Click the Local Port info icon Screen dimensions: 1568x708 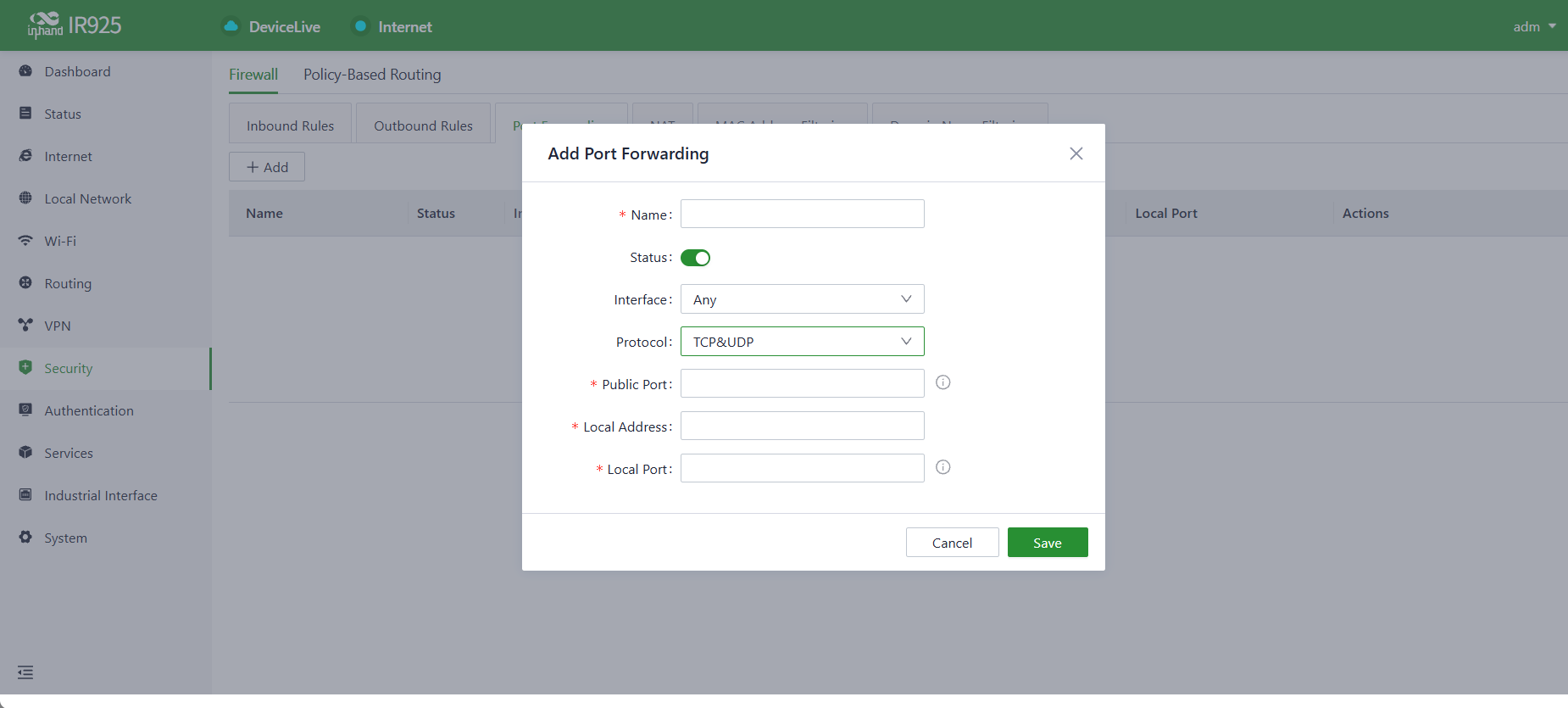tap(942, 467)
